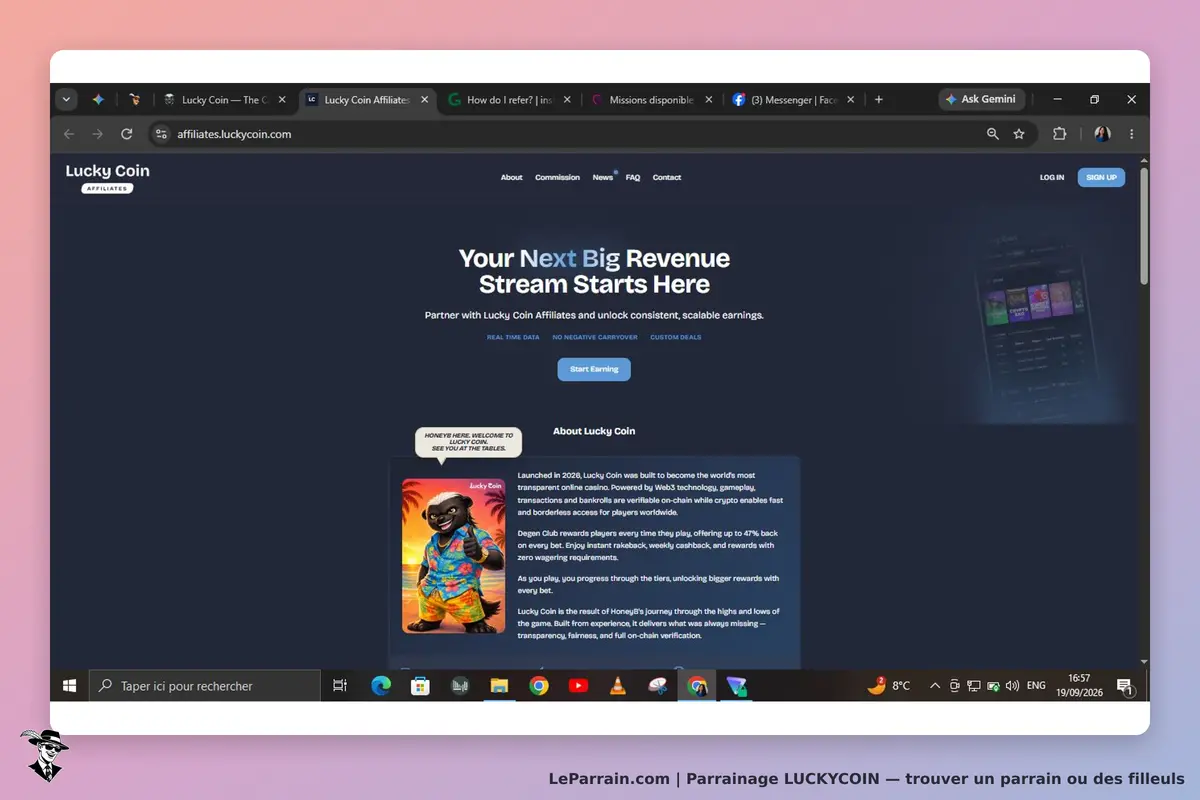
Task: Open the News menu item
Action: coord(602,178)
